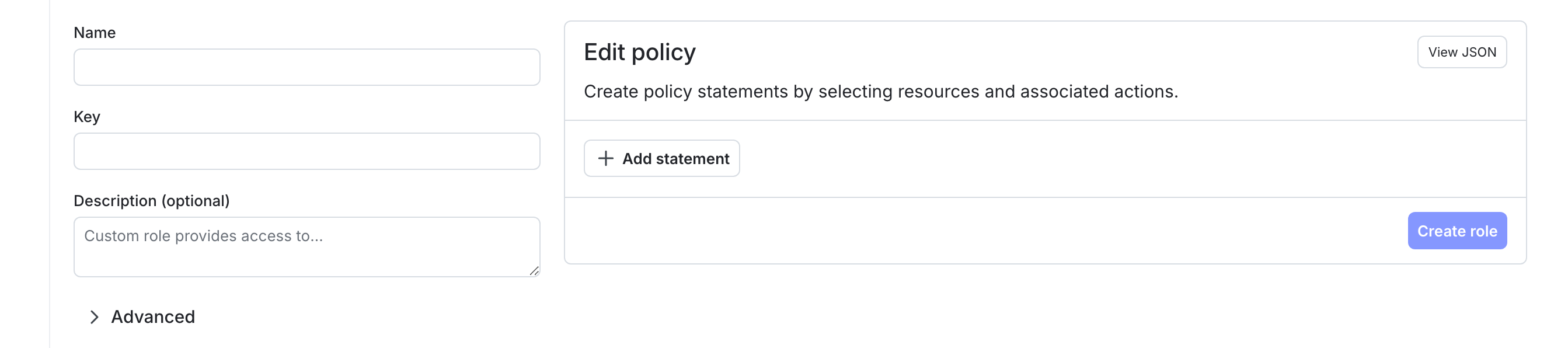Open the View JSON panel
The height and width of the screenshot is (348, 1568).
1461,53
